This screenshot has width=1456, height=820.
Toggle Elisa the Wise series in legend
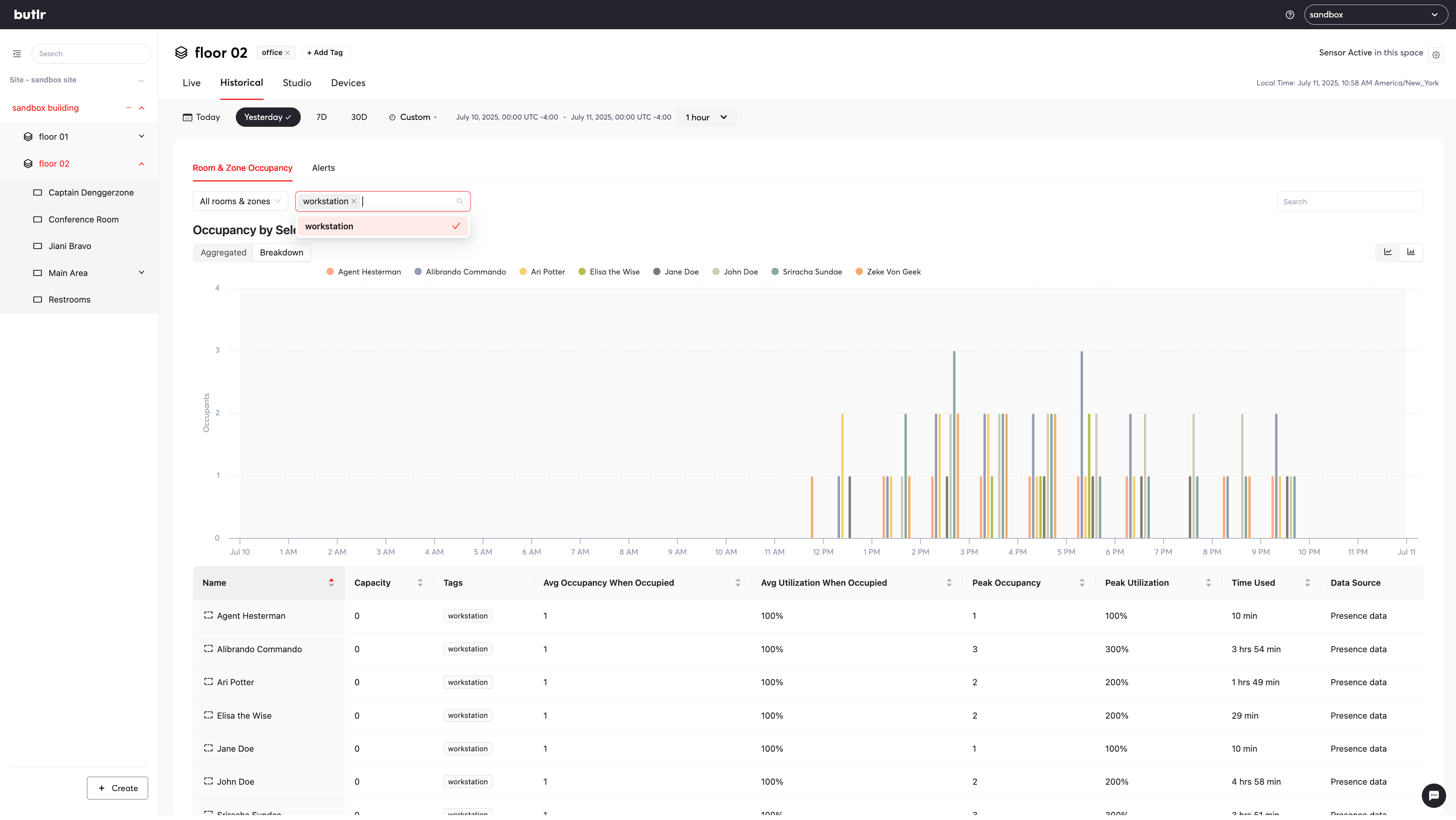(609, 272)
